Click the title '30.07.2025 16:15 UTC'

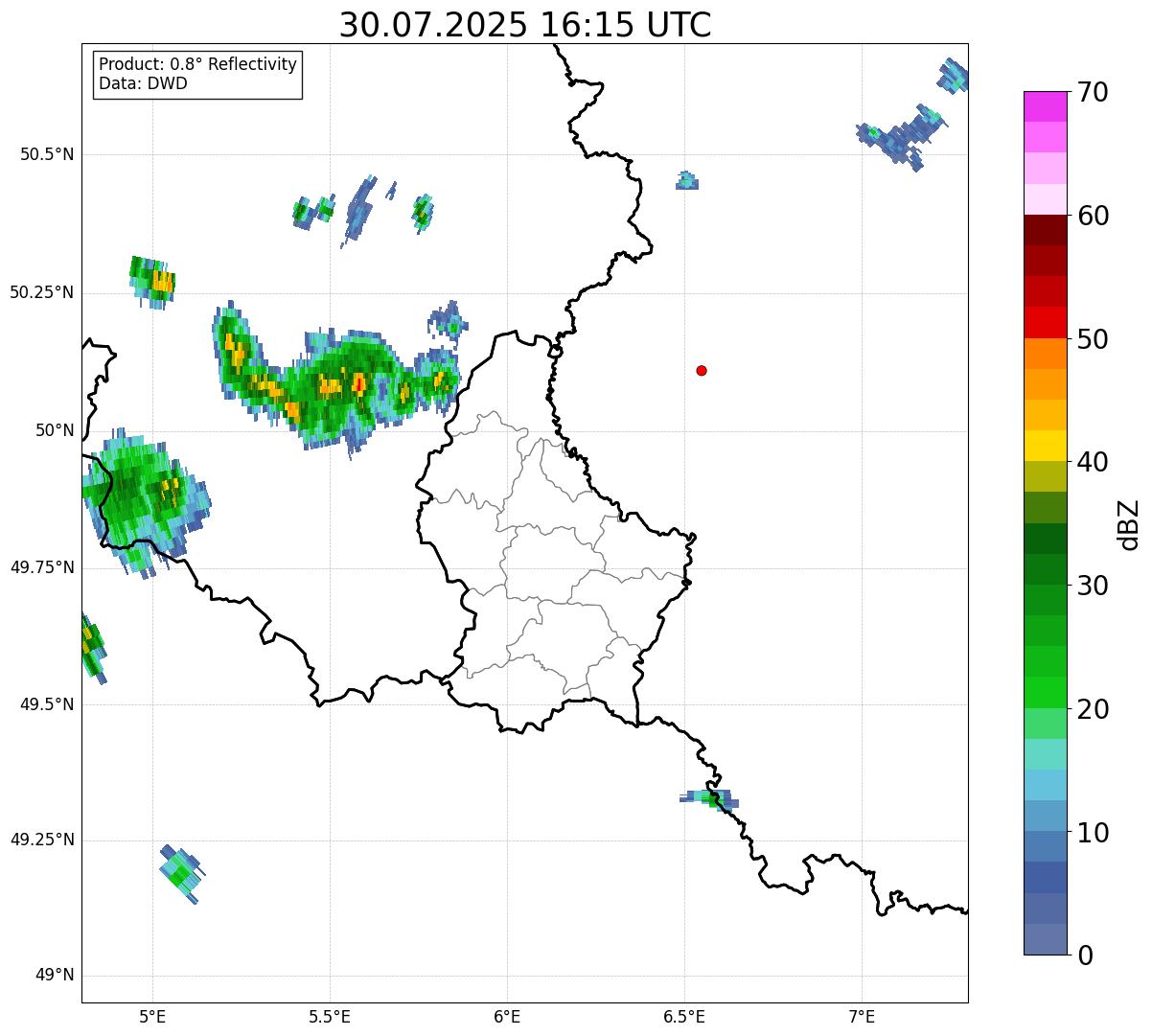525,25
